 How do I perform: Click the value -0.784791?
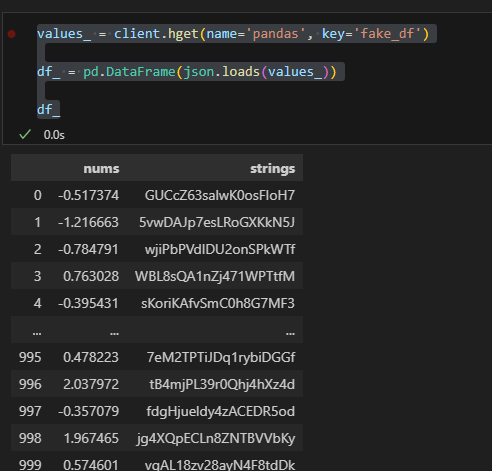coord(88,249)
